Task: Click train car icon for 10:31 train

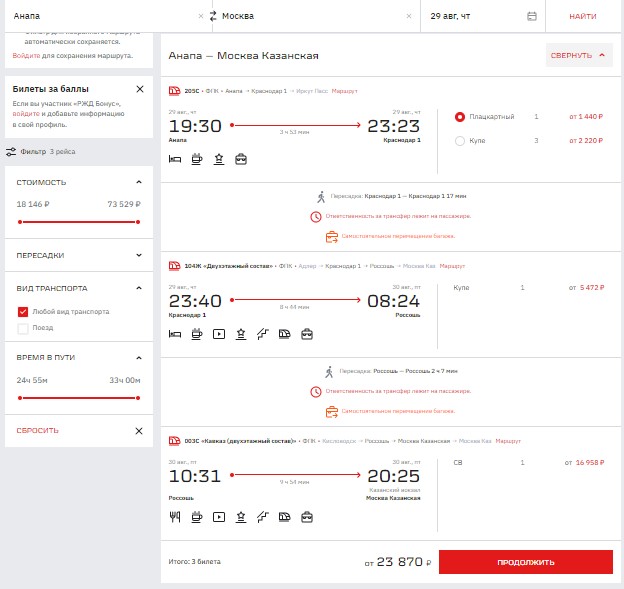Action: coord(285,517)
